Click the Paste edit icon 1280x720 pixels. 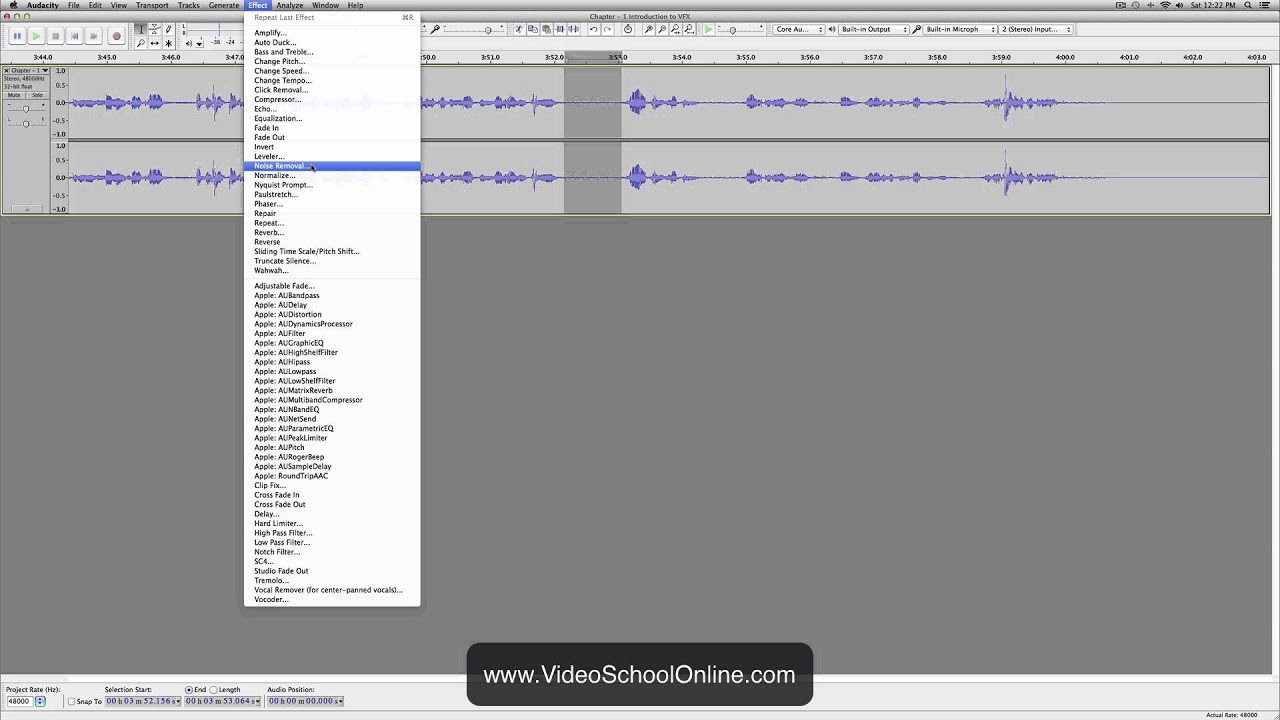click(547, 29)
